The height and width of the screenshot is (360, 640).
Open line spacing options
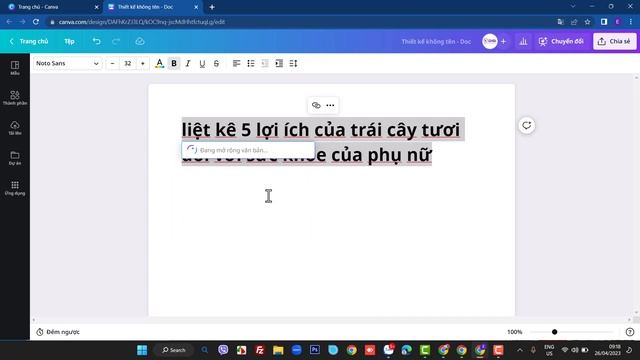click(x=293, y=63)
